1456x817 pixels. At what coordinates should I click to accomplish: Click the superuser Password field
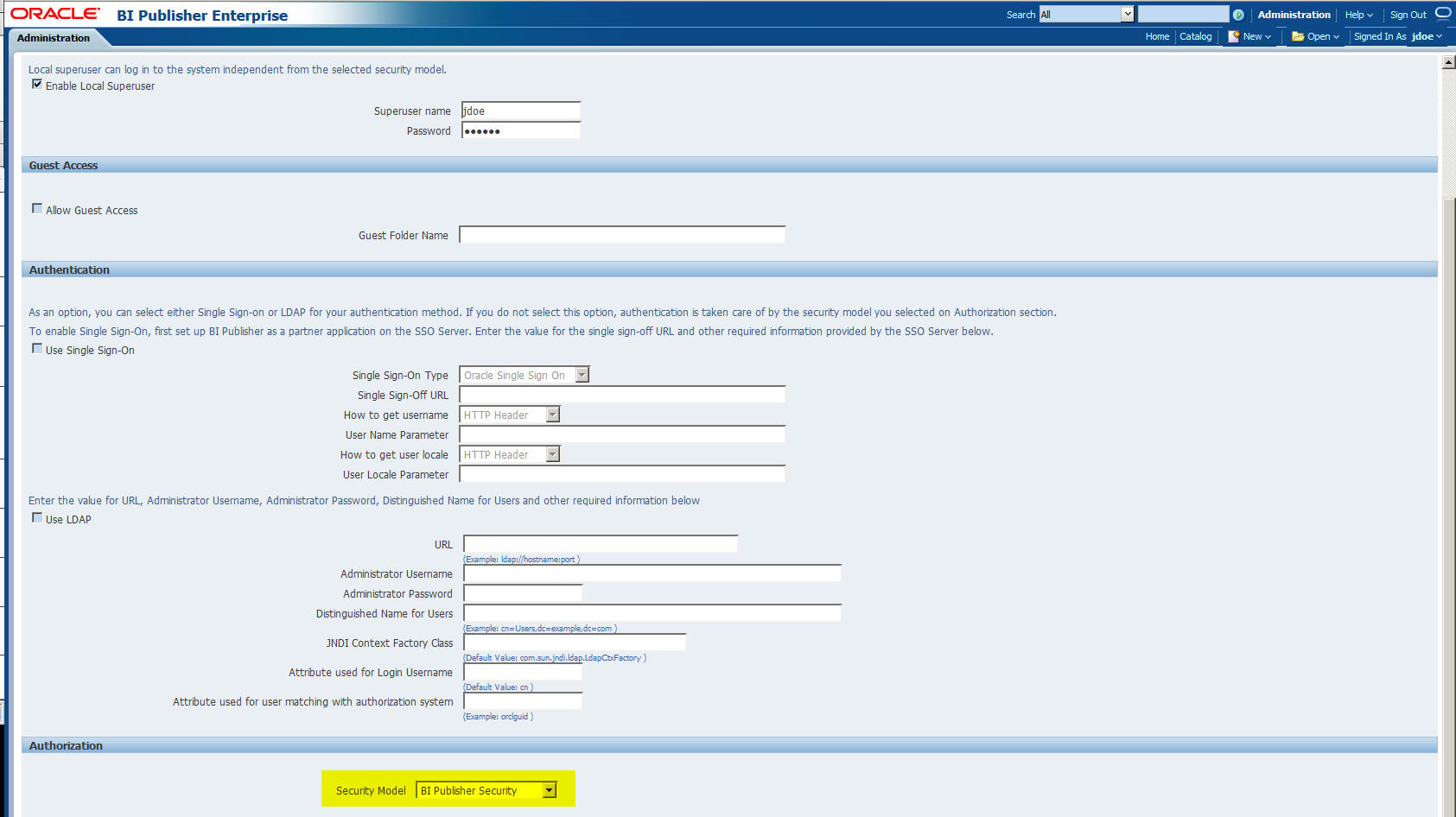(521, 130)
